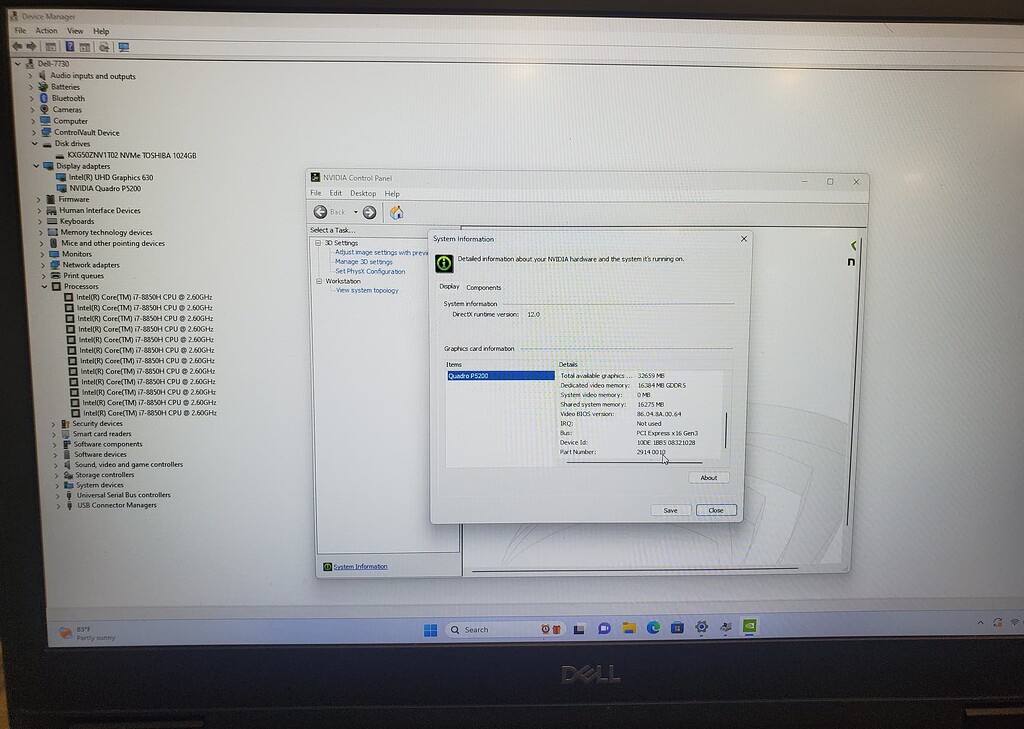The height and width of the screenshot is (729, 1024).
Task: Select the KXG50ZNV1T02 NVMe TOSHIBA drive
Action: pos(132,155)
